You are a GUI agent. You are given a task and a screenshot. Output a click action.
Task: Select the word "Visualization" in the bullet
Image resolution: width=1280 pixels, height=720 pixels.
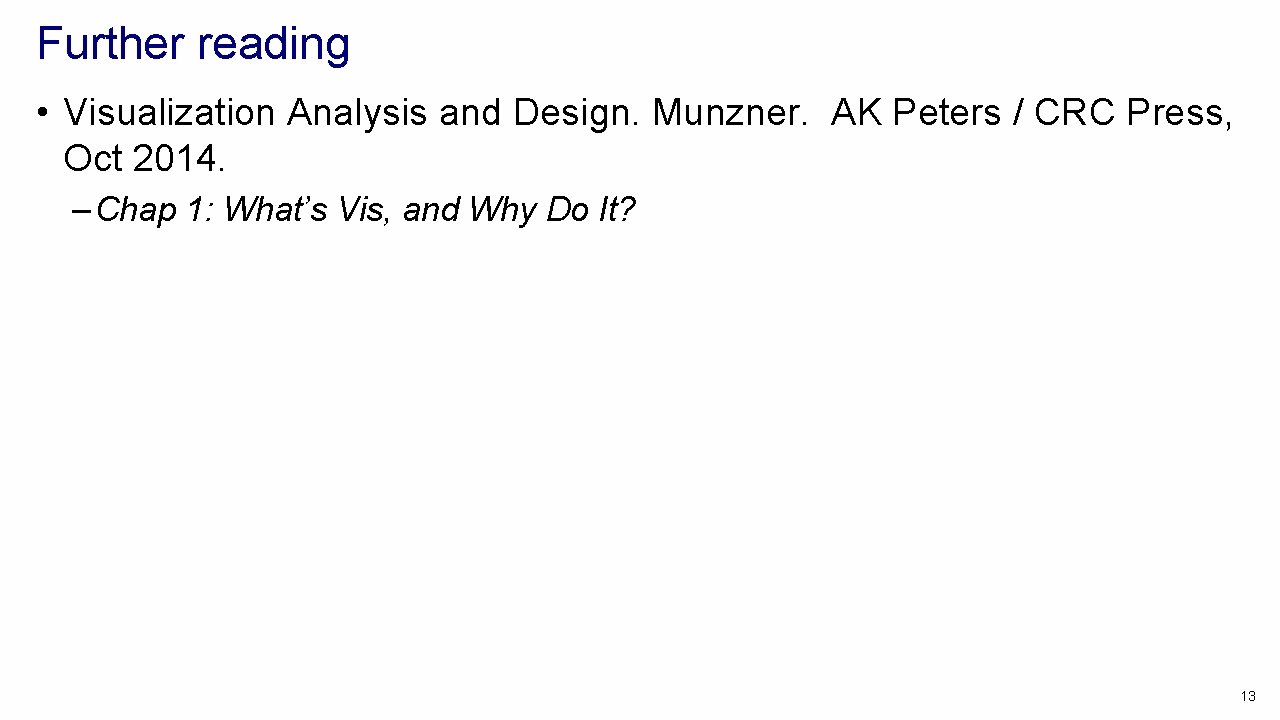click(169, 113)
